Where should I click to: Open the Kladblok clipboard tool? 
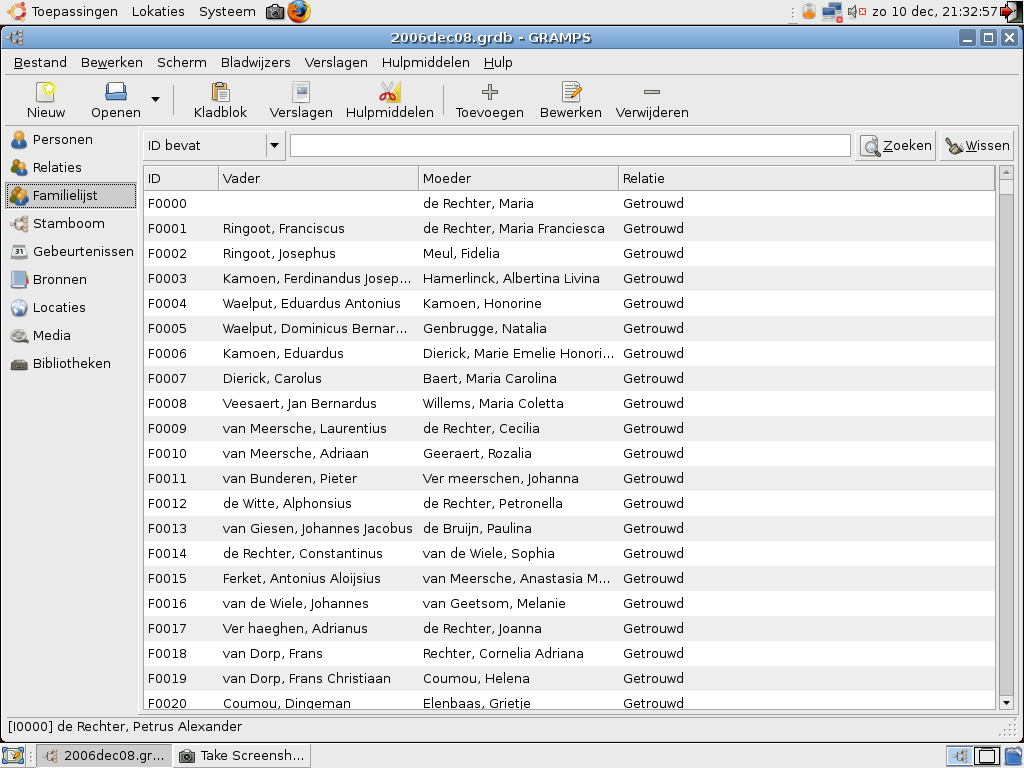click(x=220, y=100)
